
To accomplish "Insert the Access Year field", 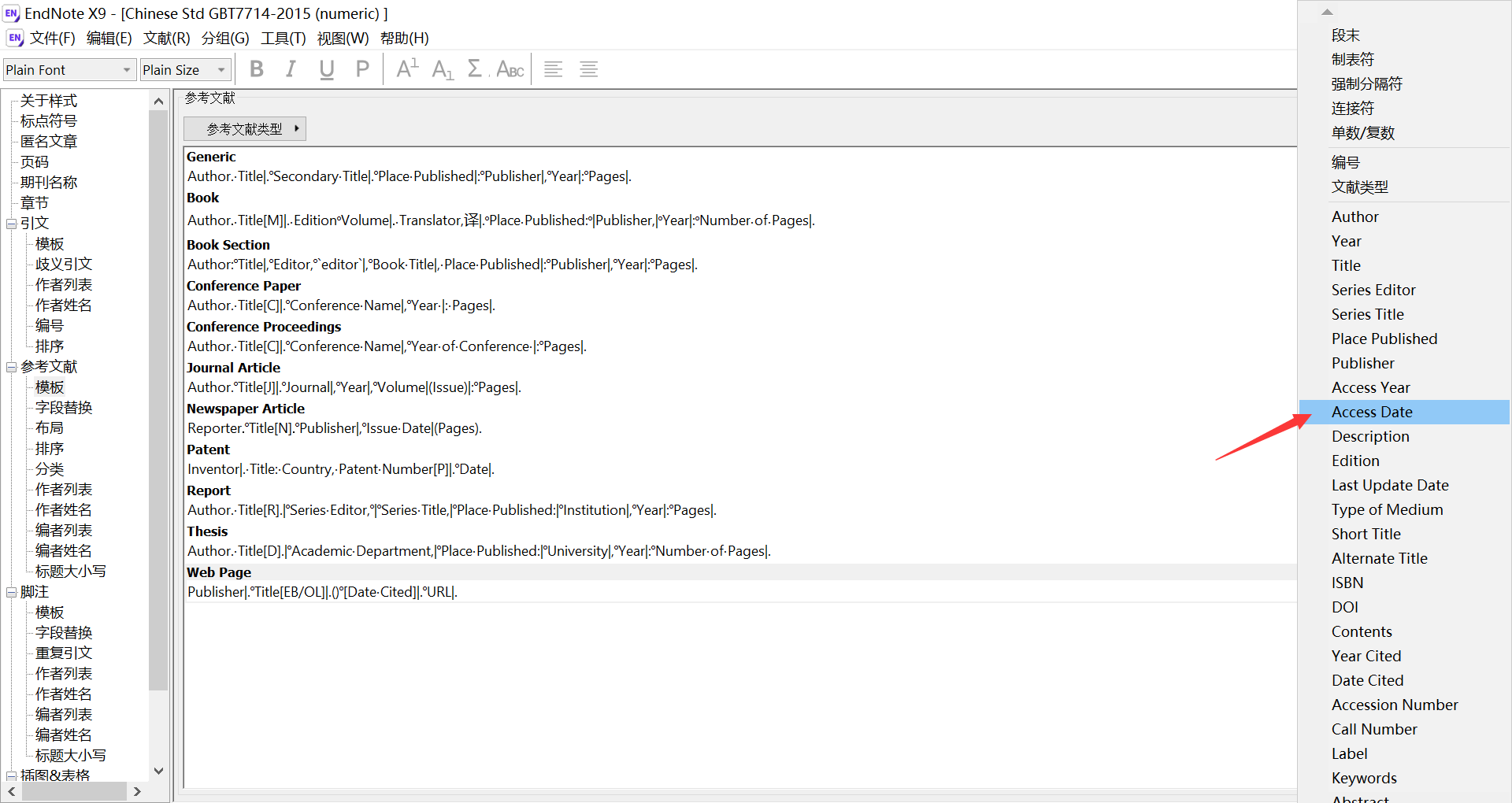I will tap(1404, 387).
